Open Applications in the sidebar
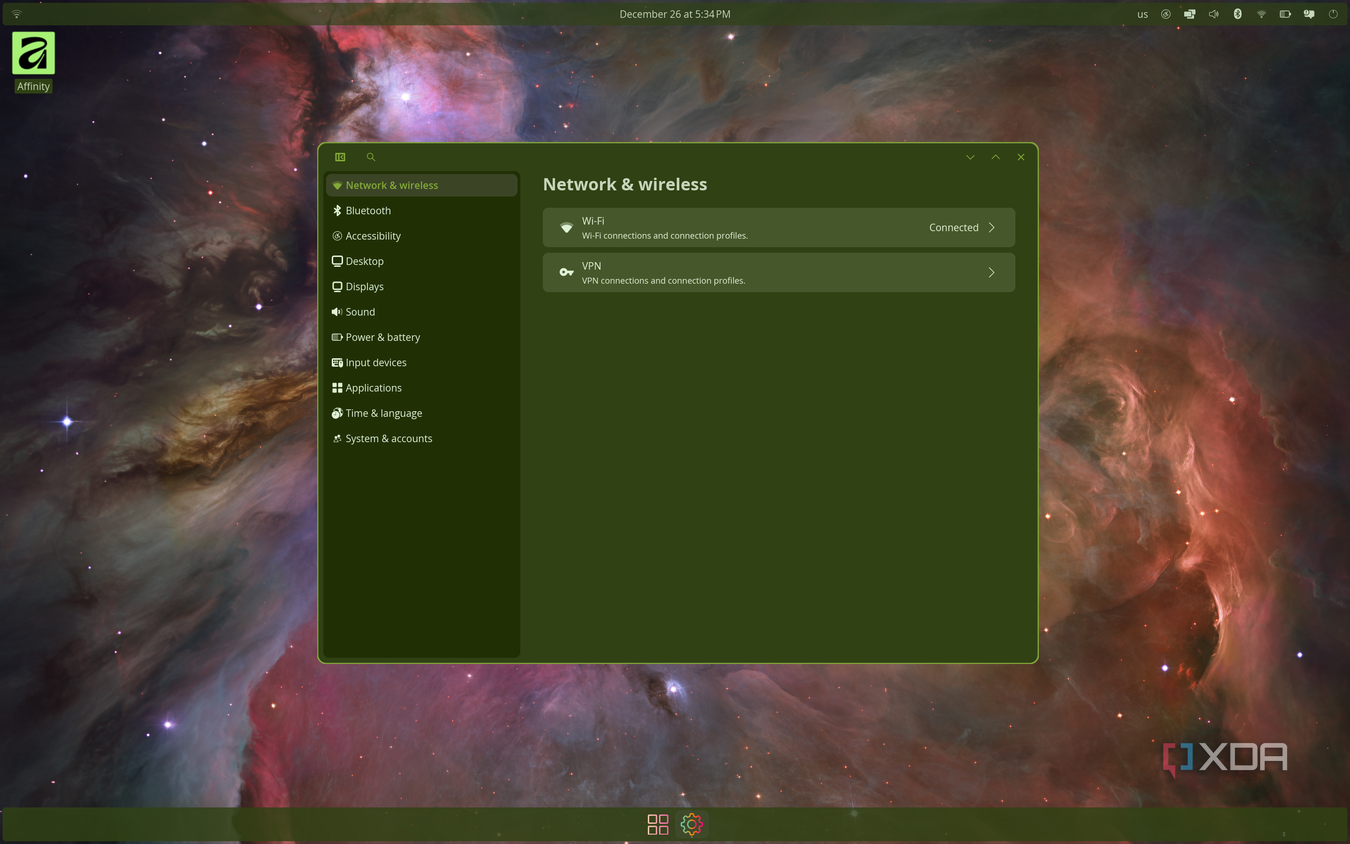 pos(421,388)
